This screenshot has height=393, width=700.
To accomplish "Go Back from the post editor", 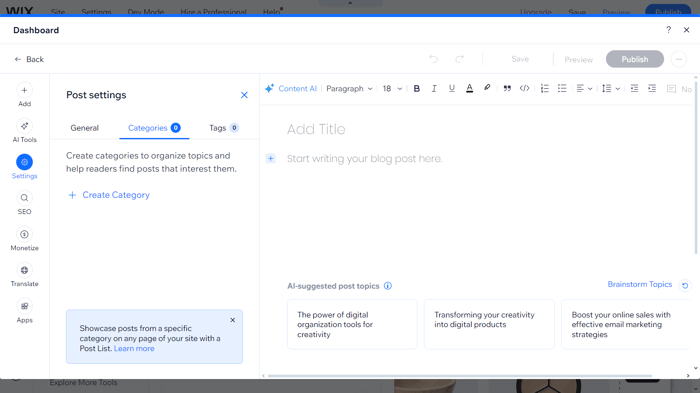I will [29, 59].
